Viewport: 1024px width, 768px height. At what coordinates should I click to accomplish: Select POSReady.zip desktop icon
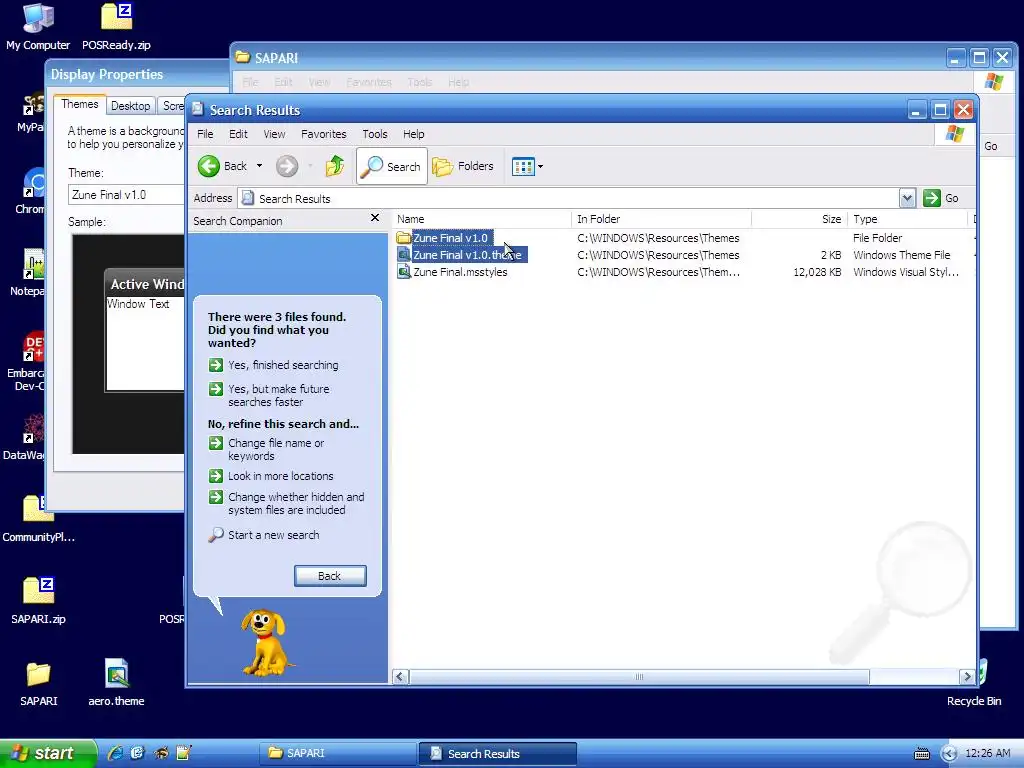[x=116, y=26]
